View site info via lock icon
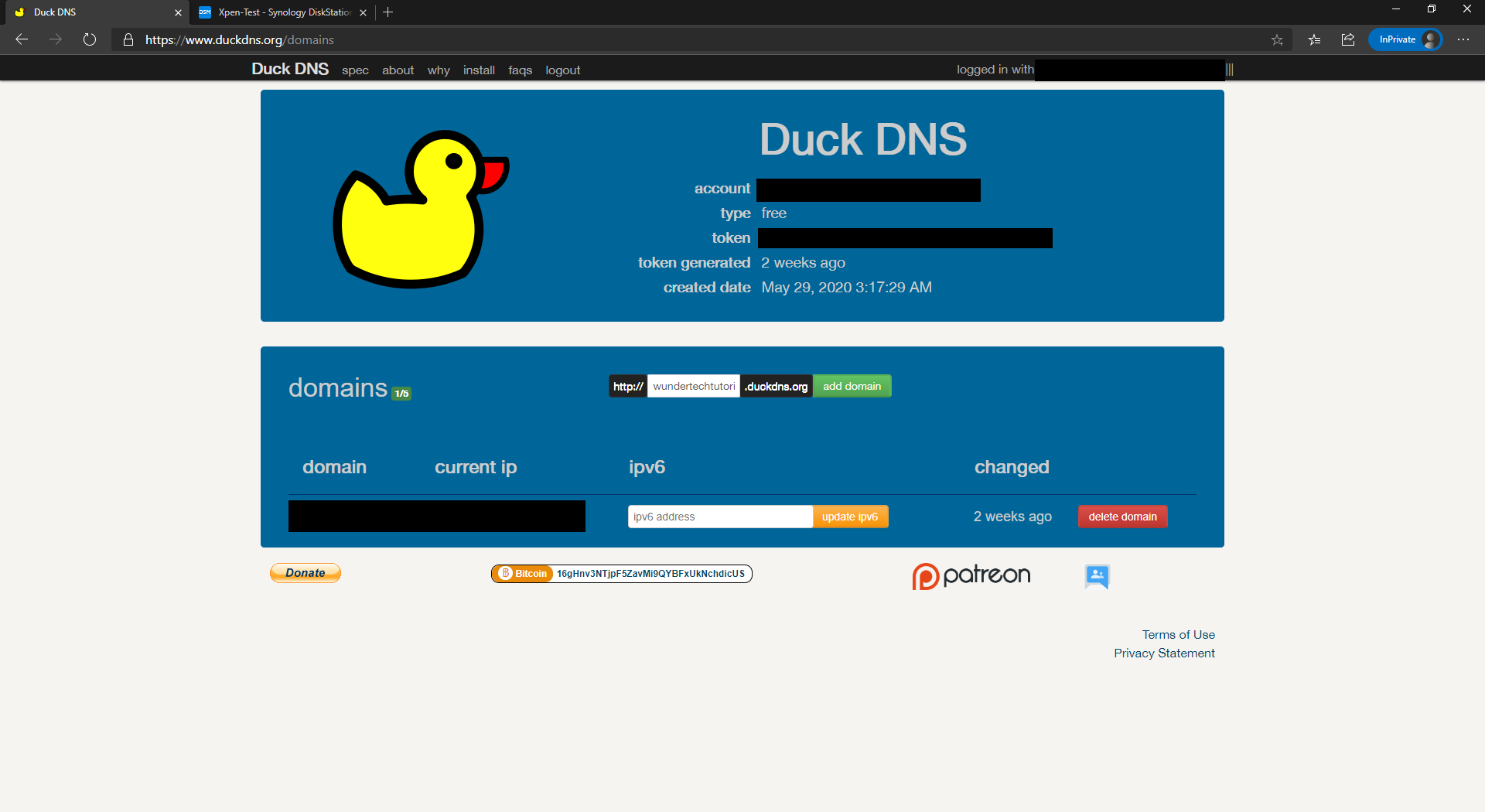Screen dimensions: 1485x812 (128, 39)
